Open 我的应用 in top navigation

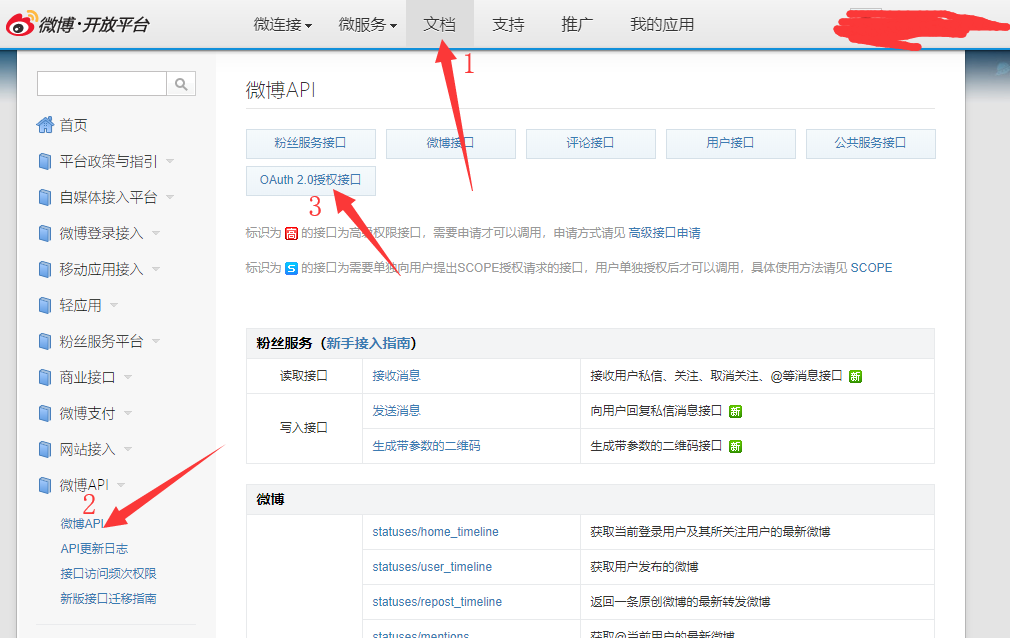(x=662, y=24)
